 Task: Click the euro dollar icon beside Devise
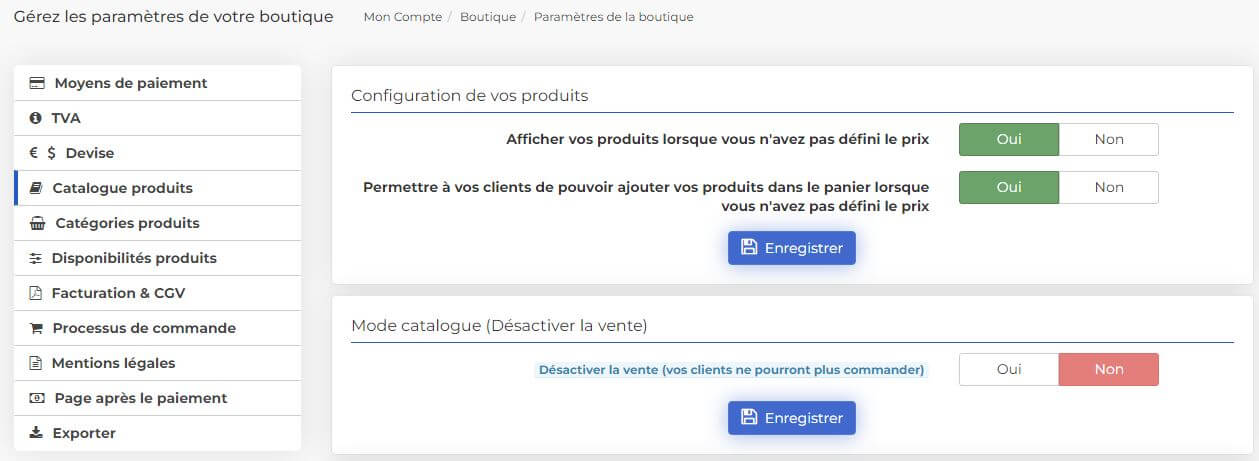42,153
